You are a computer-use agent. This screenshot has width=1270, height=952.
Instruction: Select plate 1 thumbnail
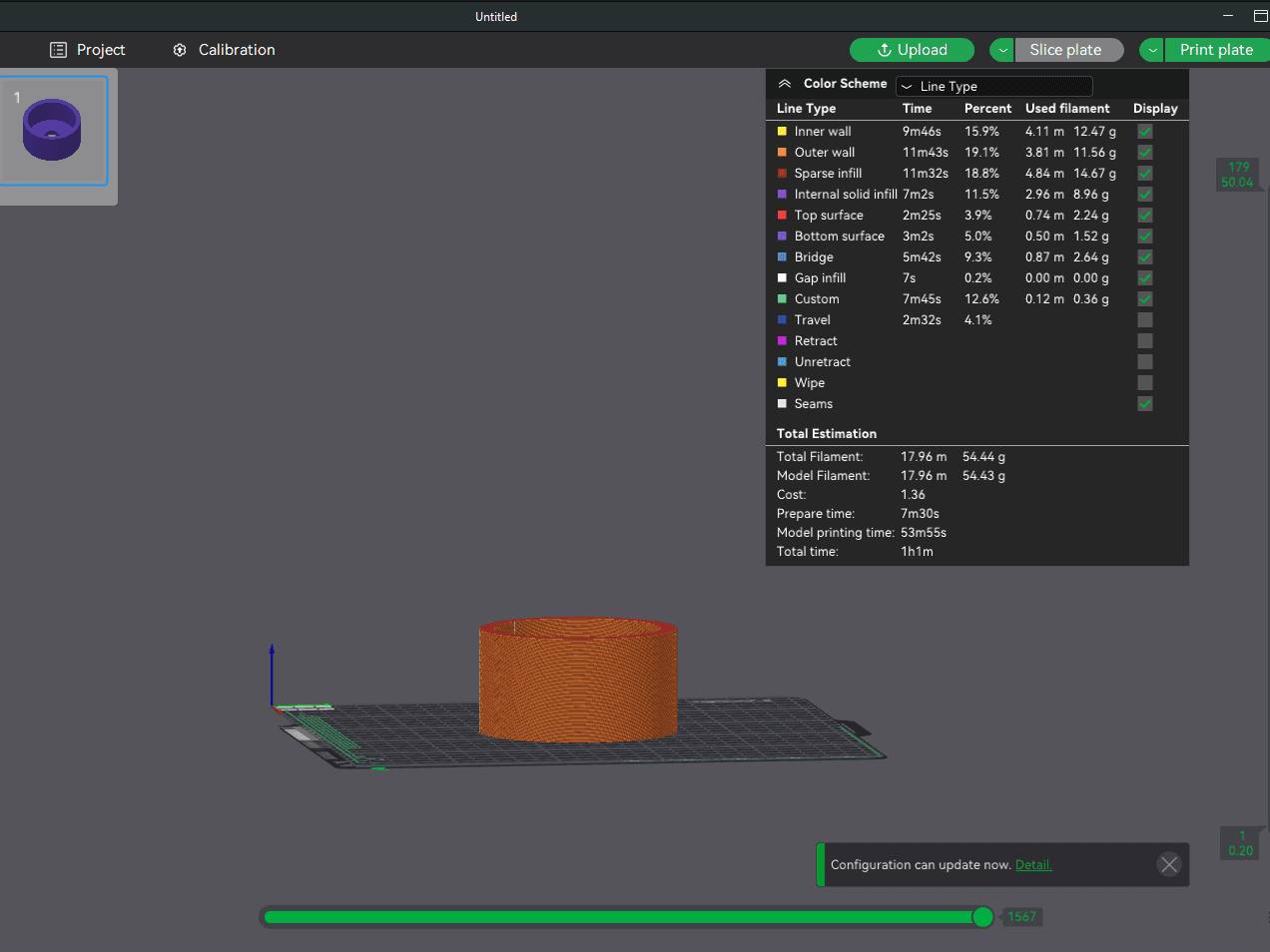[x=54, y=131]
